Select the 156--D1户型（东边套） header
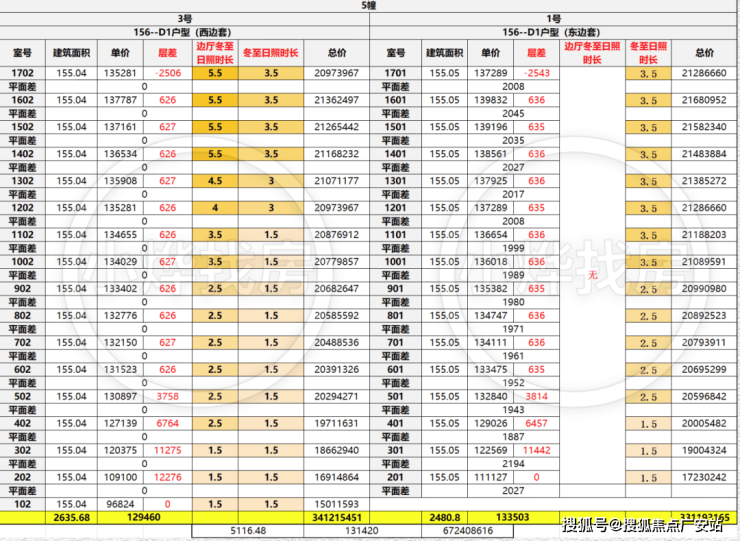740x541 pixels. 553,32
